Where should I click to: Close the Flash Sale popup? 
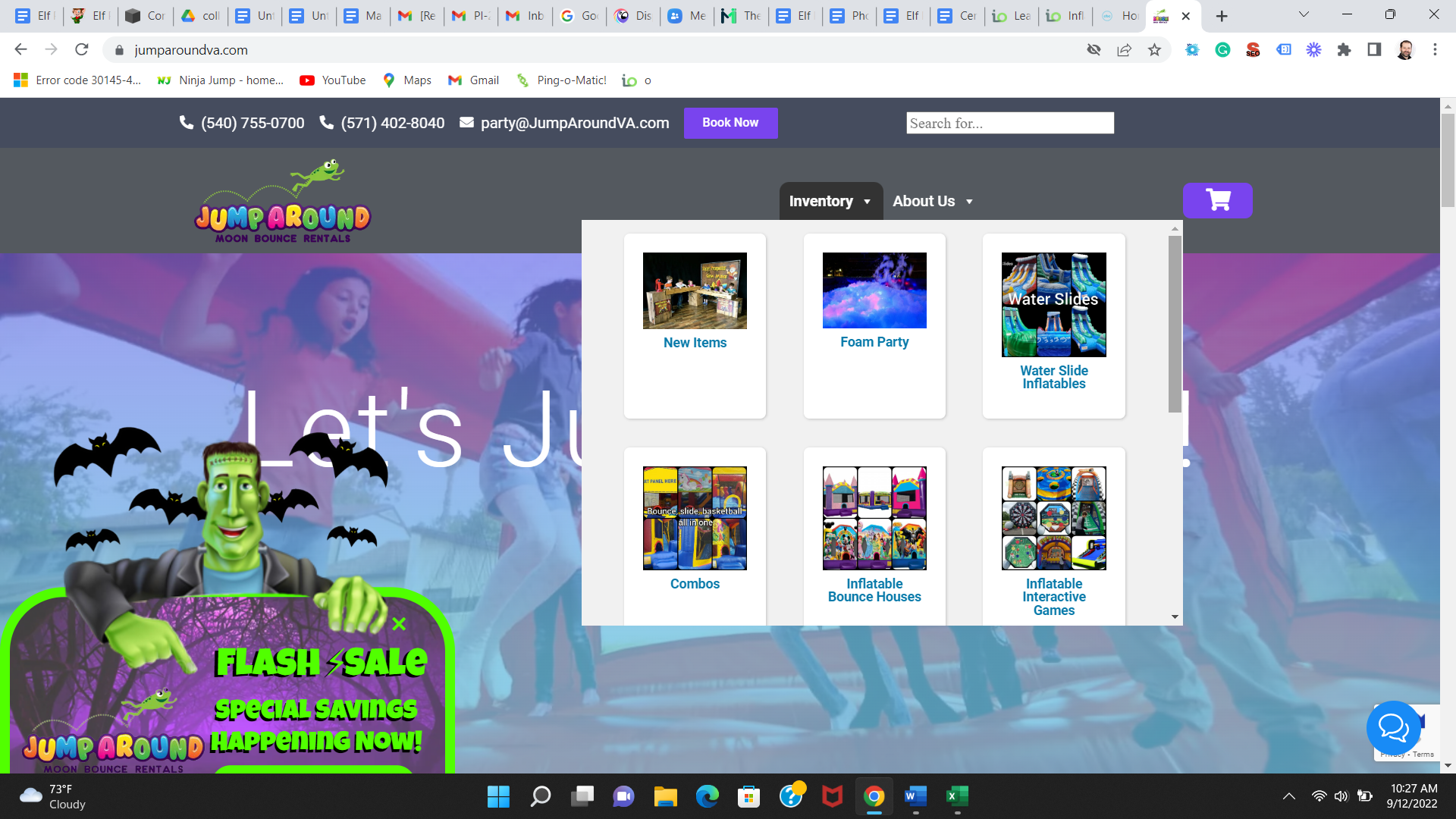pyautogui.click(x=399, y=624)
